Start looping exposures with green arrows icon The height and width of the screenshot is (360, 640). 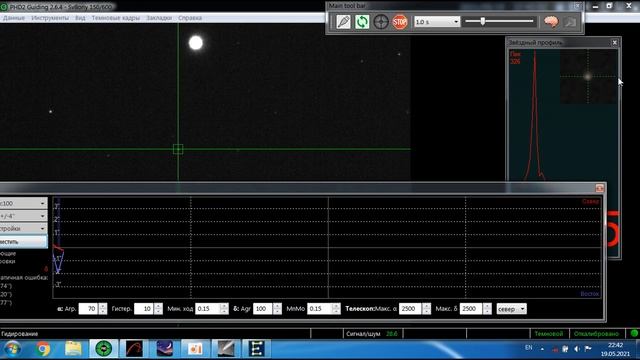tap(362, 22)
